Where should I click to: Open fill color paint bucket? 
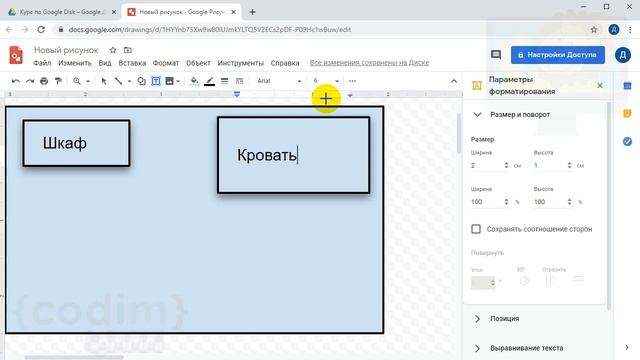[x=194, y=81]
